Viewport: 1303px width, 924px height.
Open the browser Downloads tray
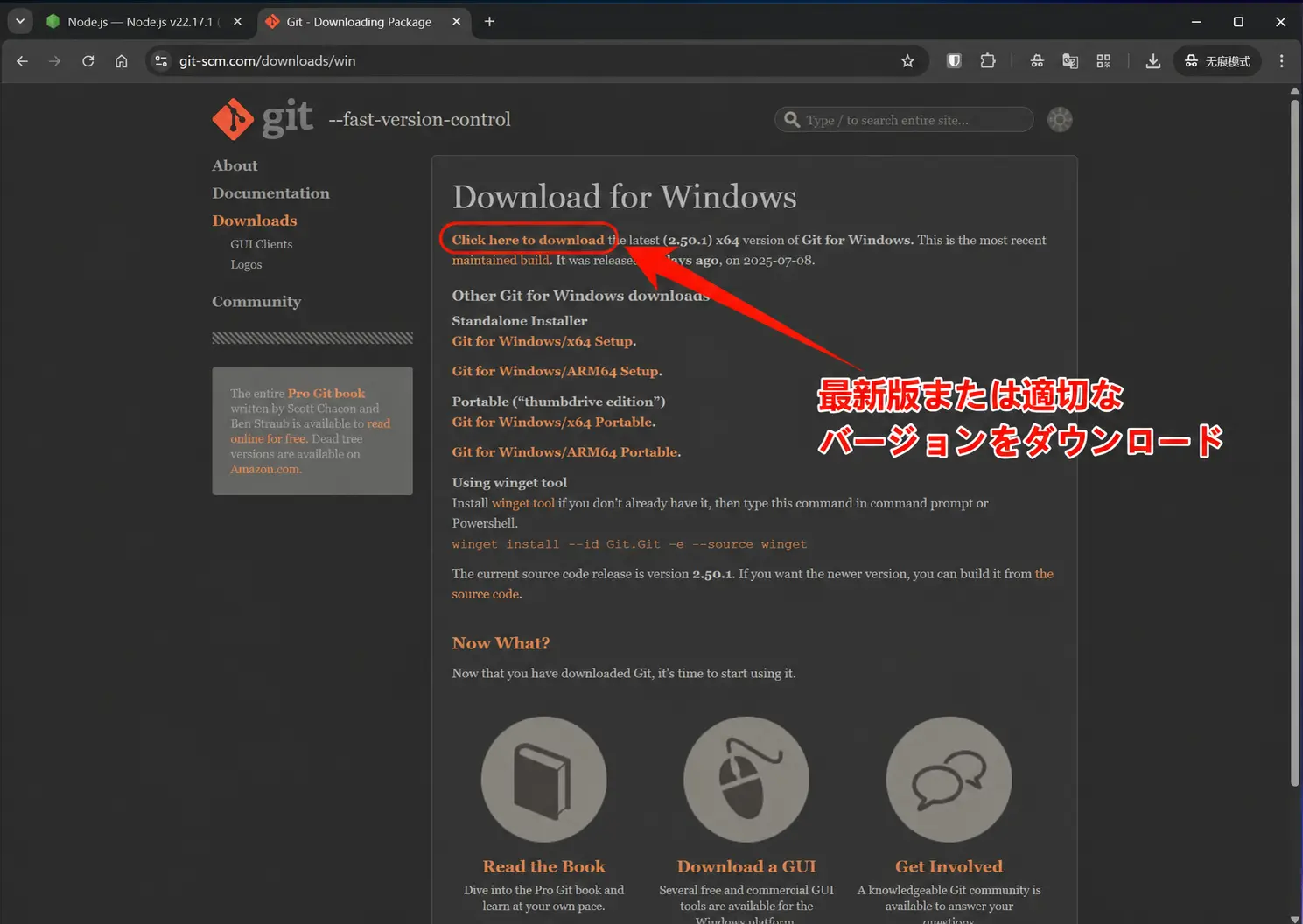coord(1153,61)
